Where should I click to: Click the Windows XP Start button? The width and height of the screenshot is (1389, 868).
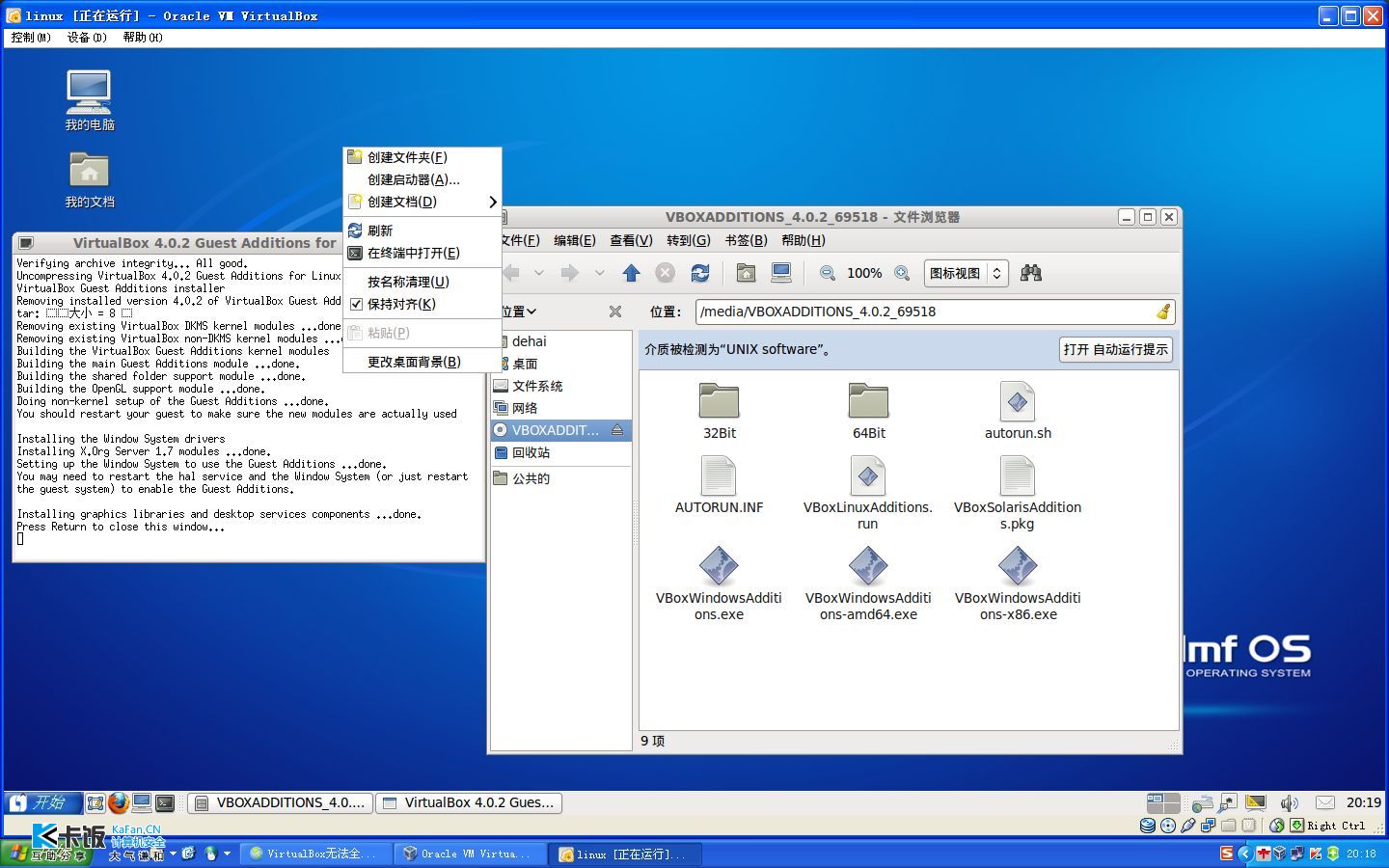click(x=45, y=854)
